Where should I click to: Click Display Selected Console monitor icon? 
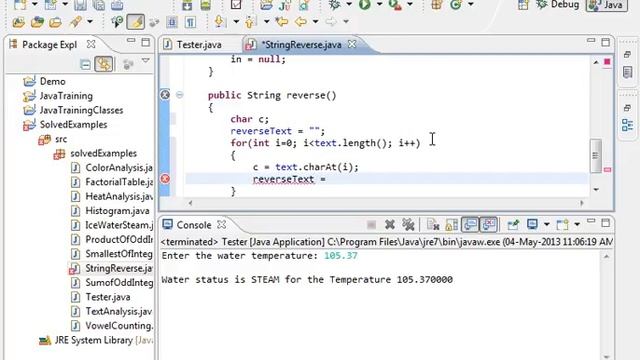point(532,224)
